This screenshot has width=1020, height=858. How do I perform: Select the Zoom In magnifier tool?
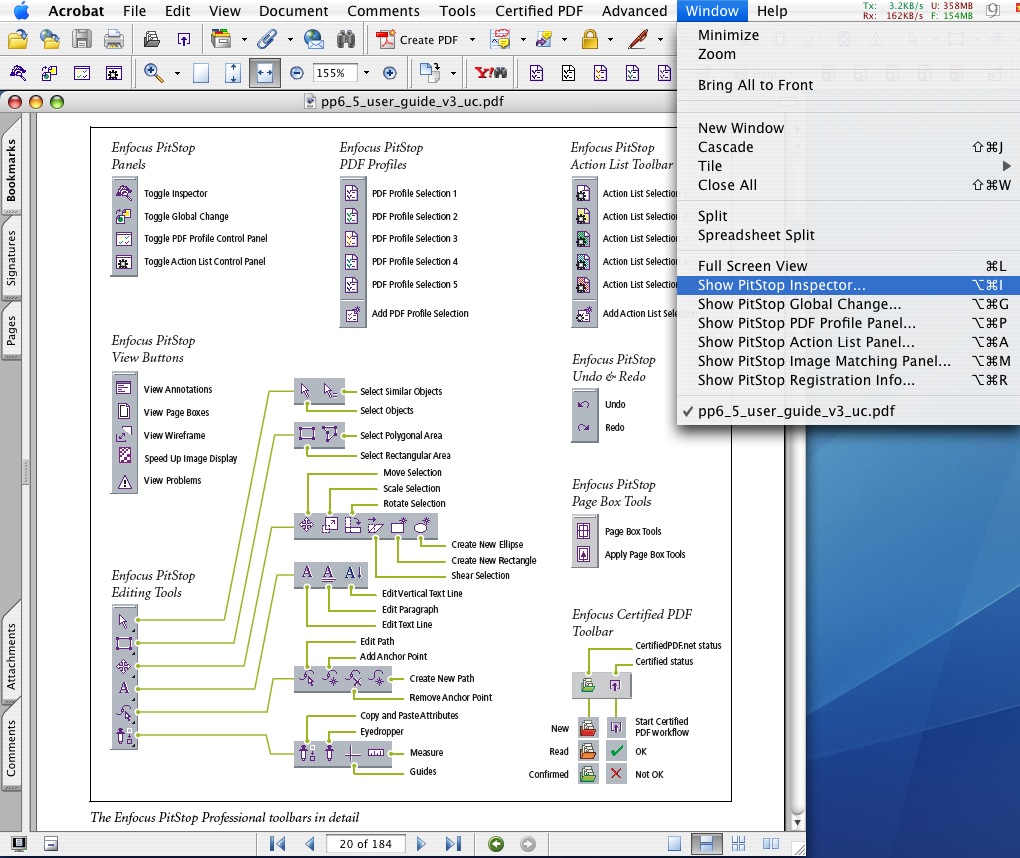(154, 73)
